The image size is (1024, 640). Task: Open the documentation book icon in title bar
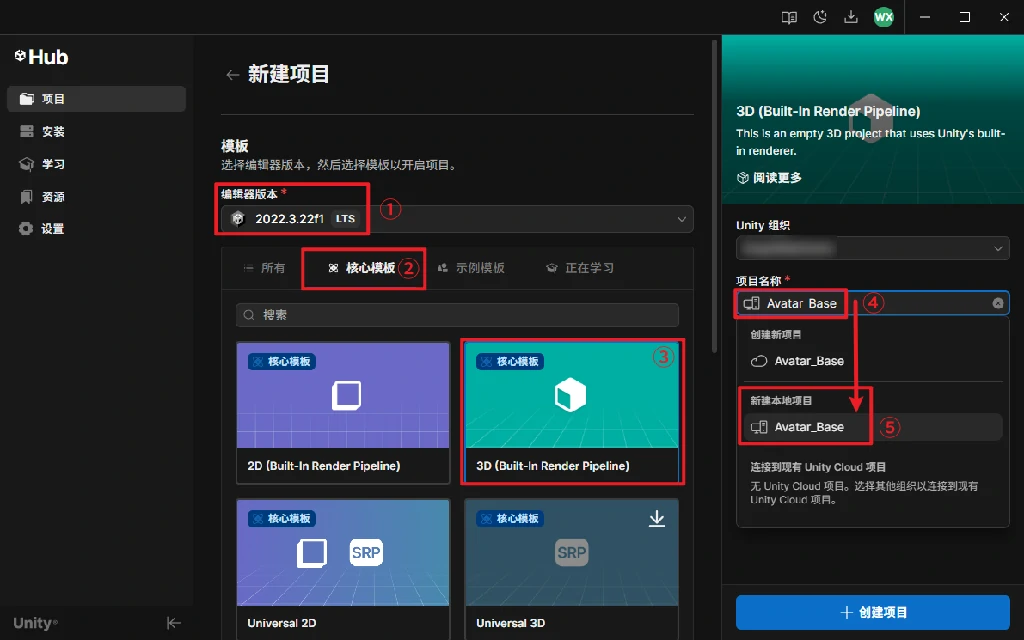789,17
